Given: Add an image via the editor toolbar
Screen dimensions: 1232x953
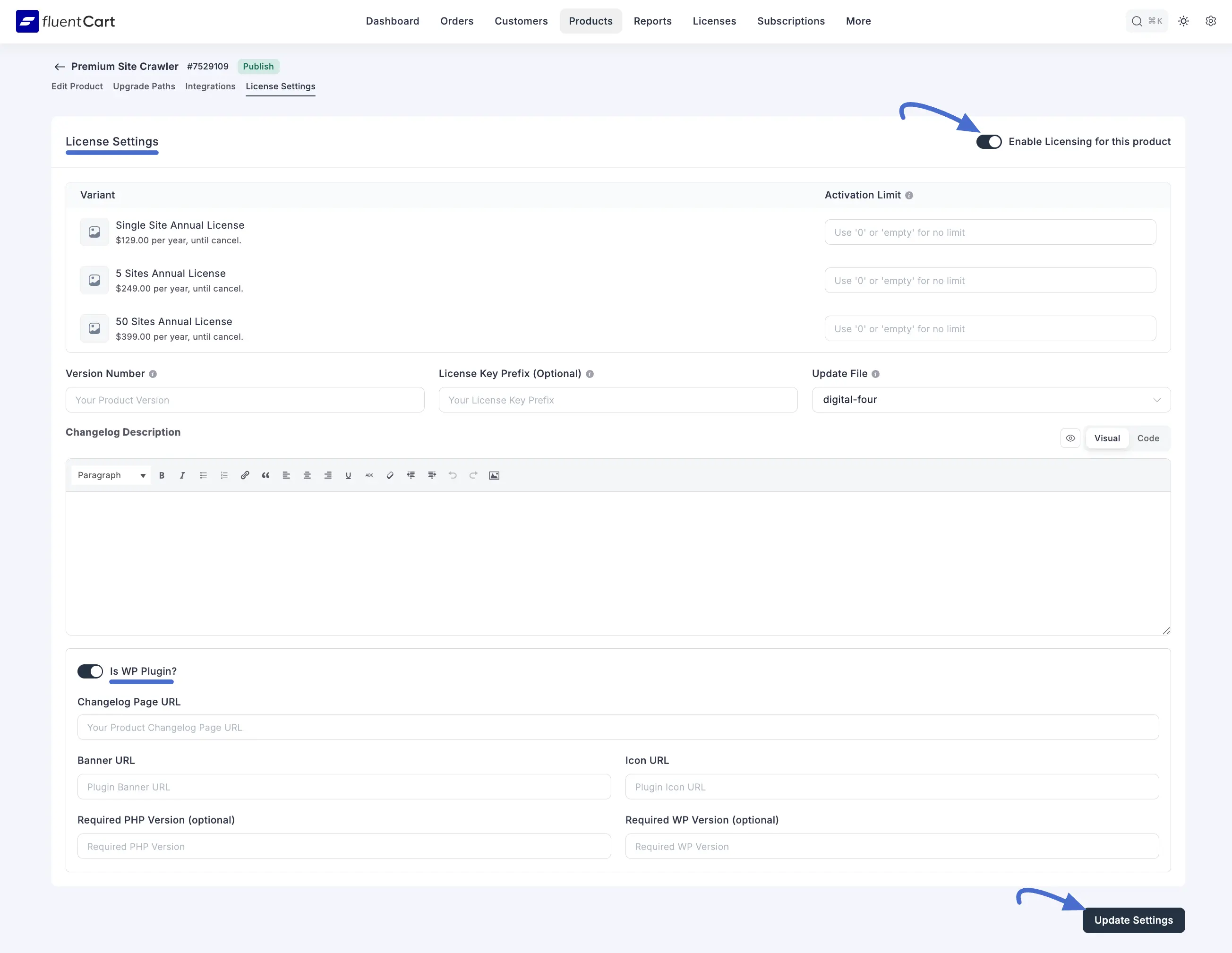Looking at the screenshot, I should click(494, 475).
